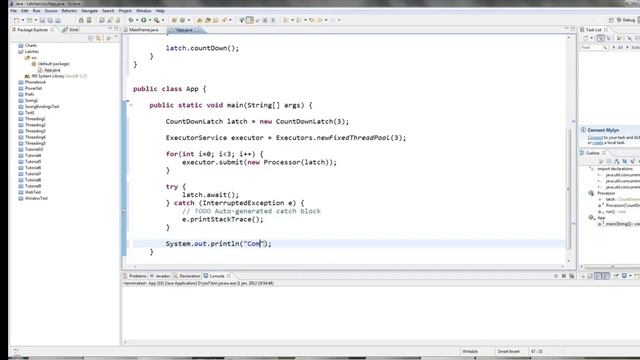Select JRE System Library node
Screen dimensions: 640x360
tap(56, 76)
